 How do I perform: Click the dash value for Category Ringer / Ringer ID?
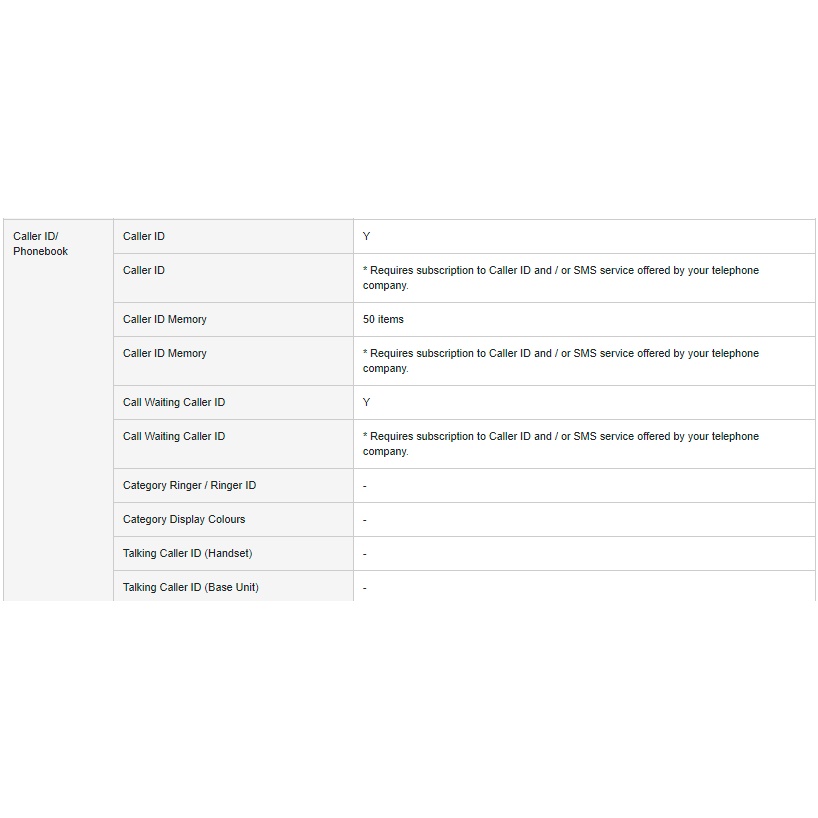[365, 486]
